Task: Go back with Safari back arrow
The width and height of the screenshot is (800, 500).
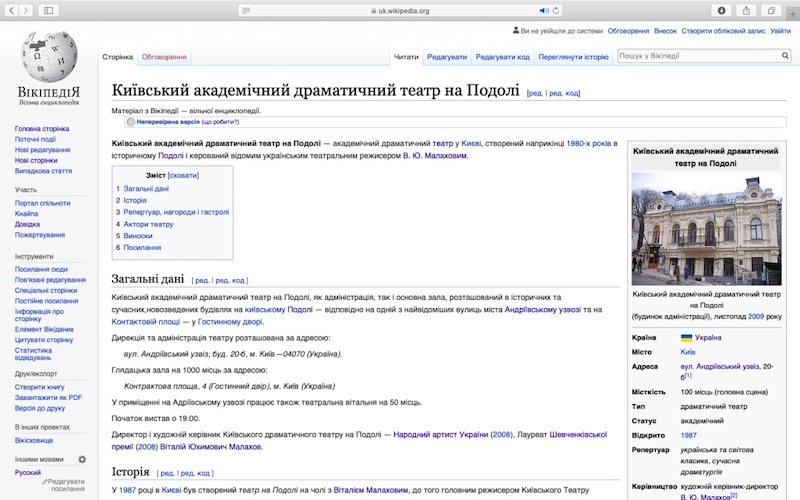Action: pos(11,10)
